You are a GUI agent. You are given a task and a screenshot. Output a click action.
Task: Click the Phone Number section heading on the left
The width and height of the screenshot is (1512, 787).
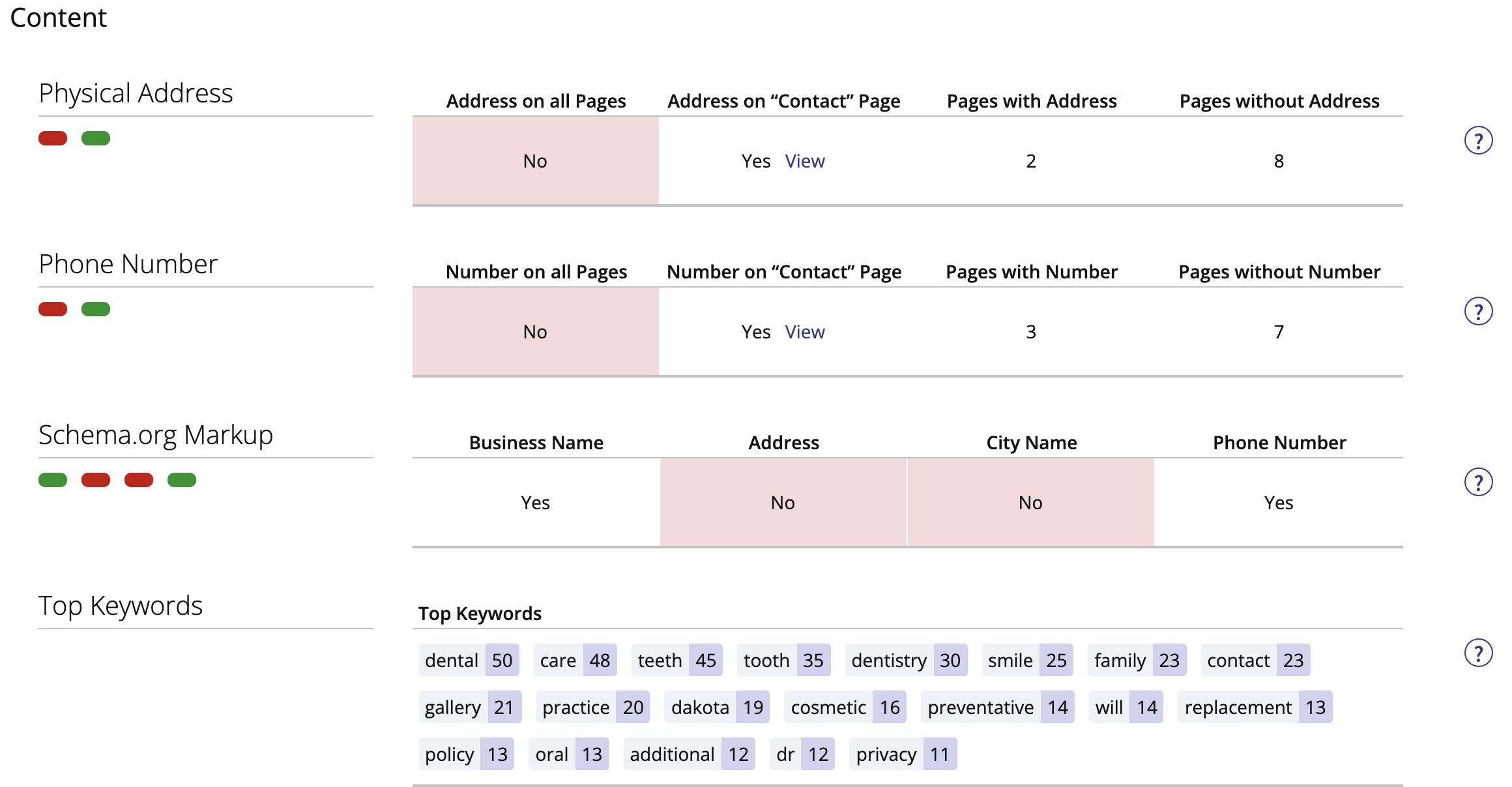click(128, 264)
